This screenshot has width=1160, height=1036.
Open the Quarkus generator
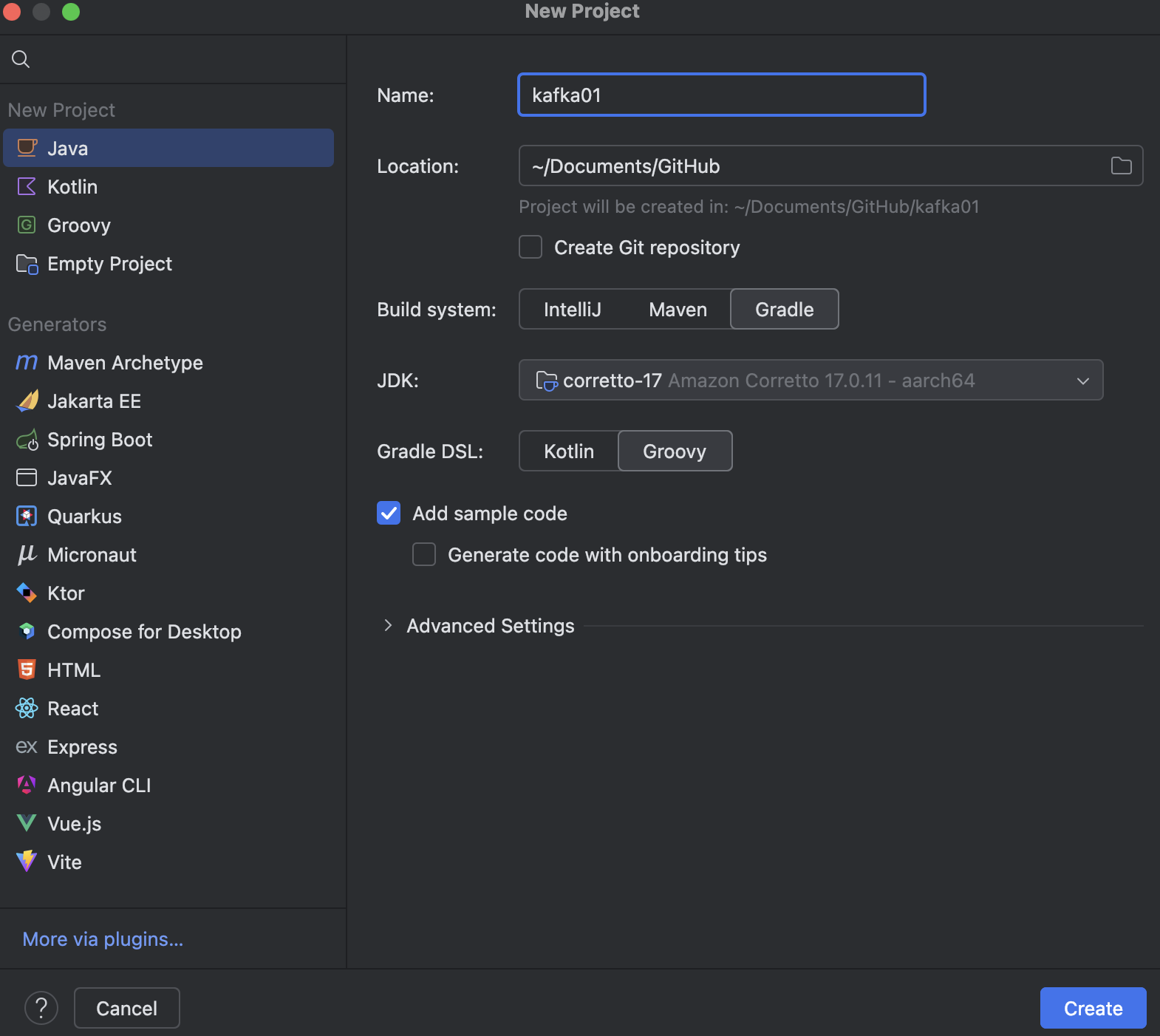[168, 516]
